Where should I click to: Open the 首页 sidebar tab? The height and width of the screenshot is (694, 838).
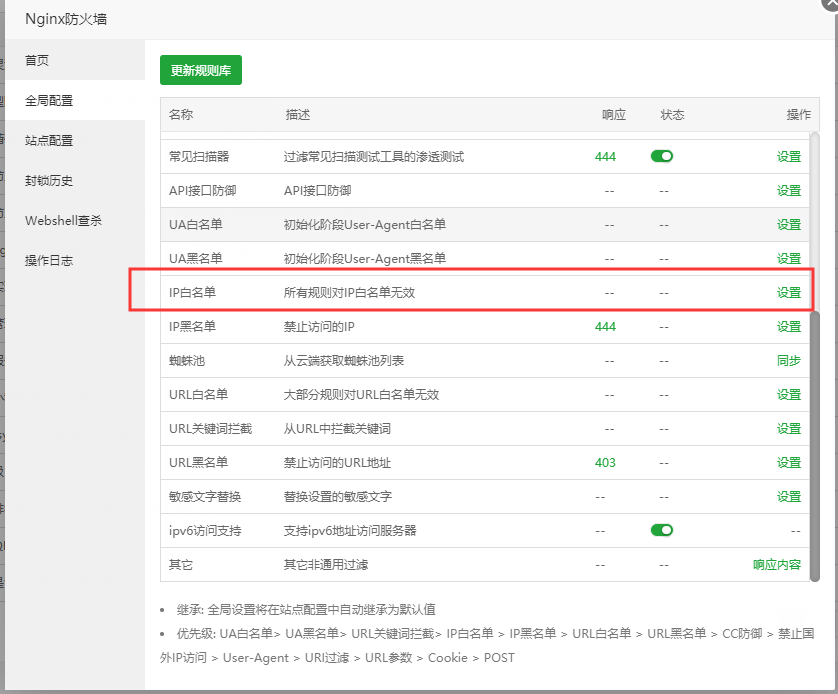75,60
